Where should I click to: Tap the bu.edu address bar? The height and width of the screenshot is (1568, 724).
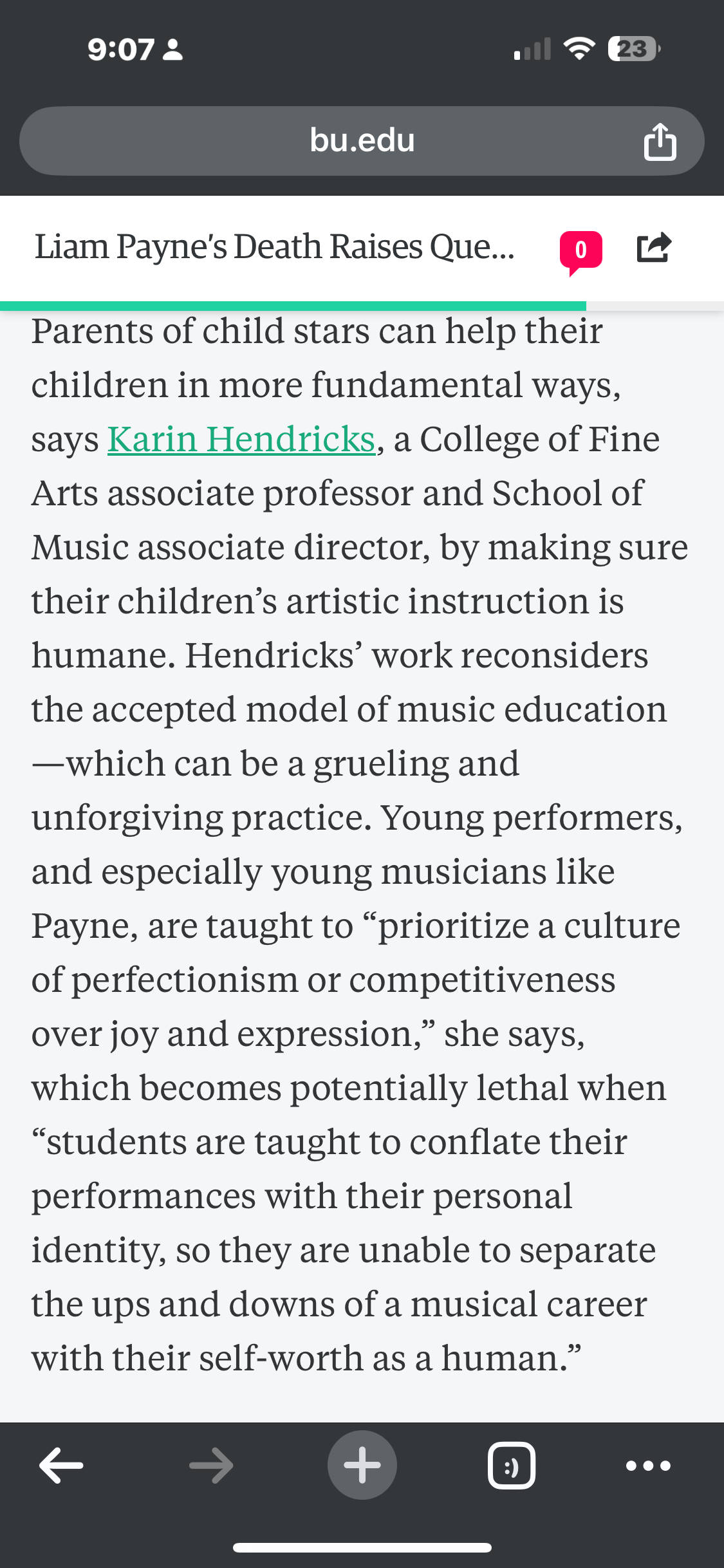(362, 141)
